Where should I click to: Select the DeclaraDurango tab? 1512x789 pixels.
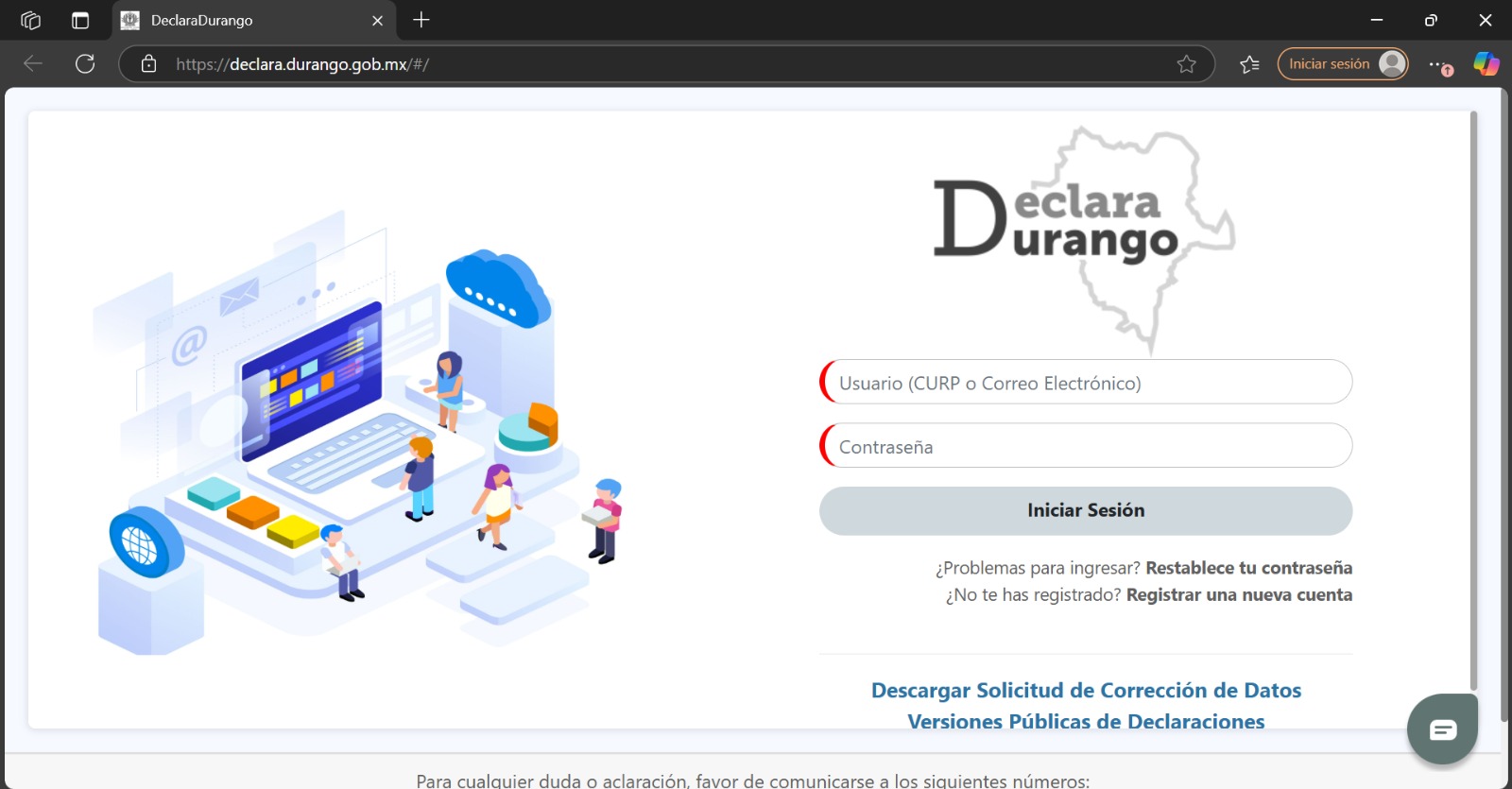(x=236, y=20)
